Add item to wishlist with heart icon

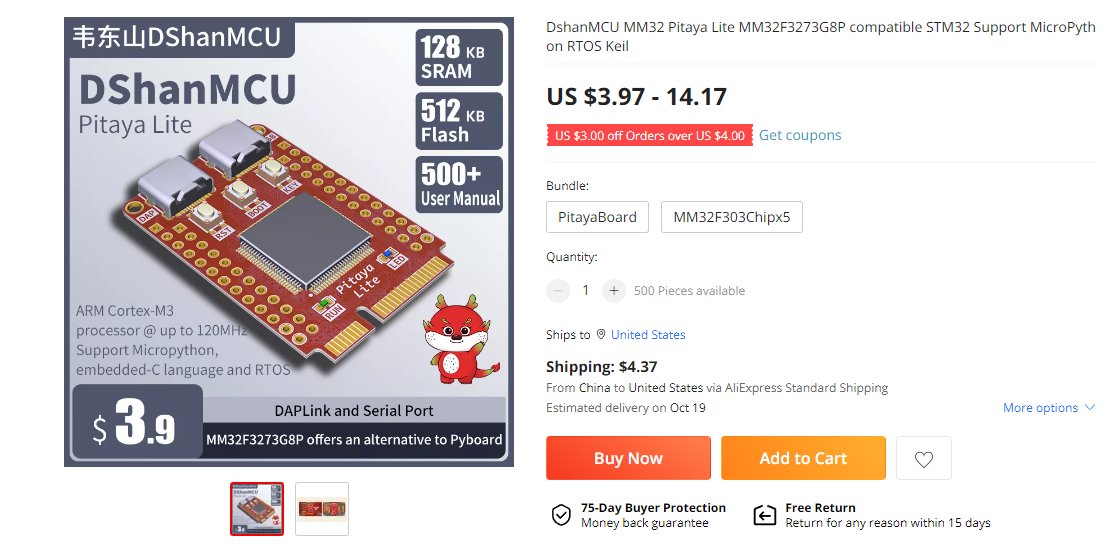923,458
